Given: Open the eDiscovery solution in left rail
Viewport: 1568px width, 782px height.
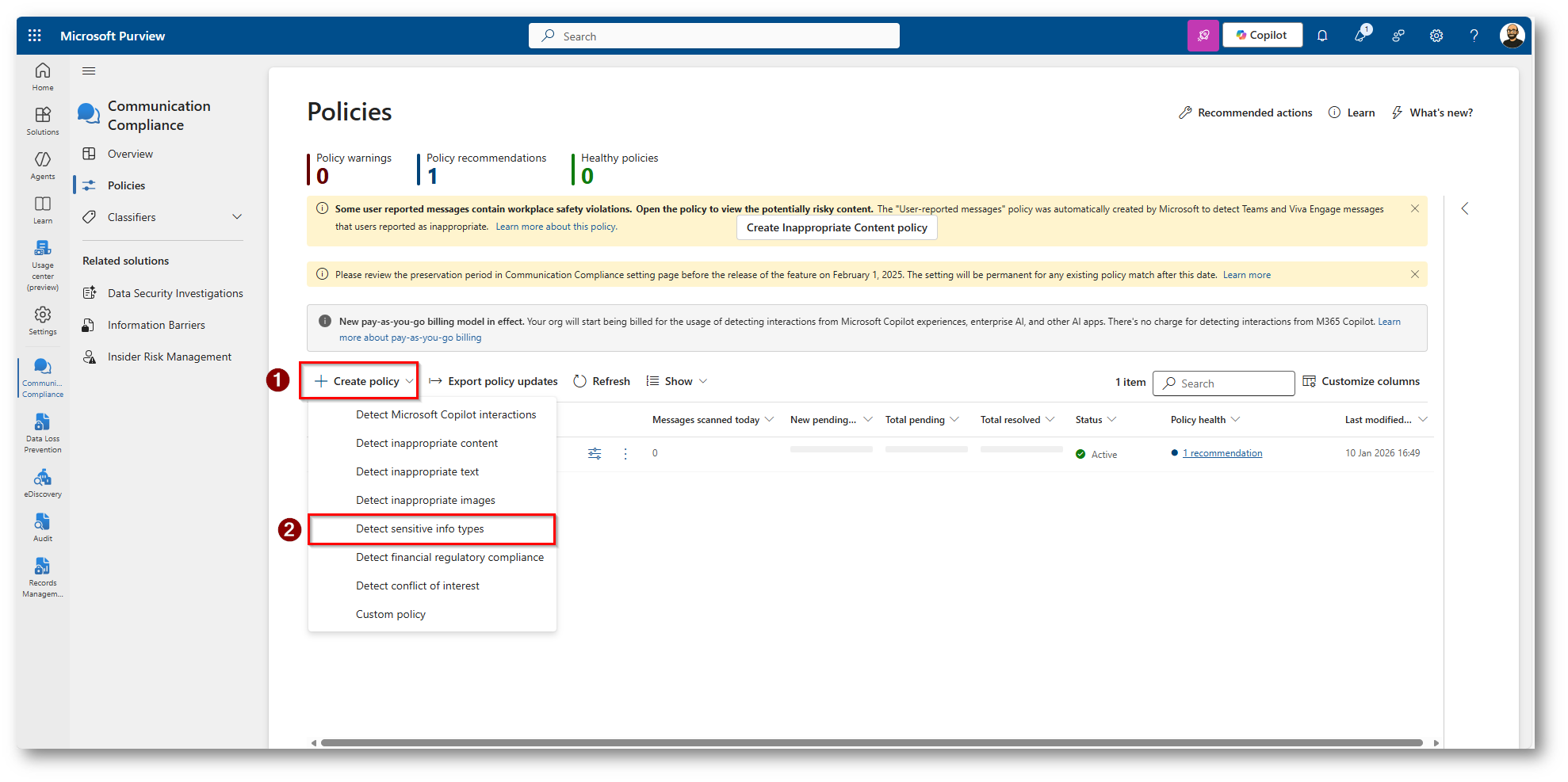Looking at the screenshot, I should (43, 483).
